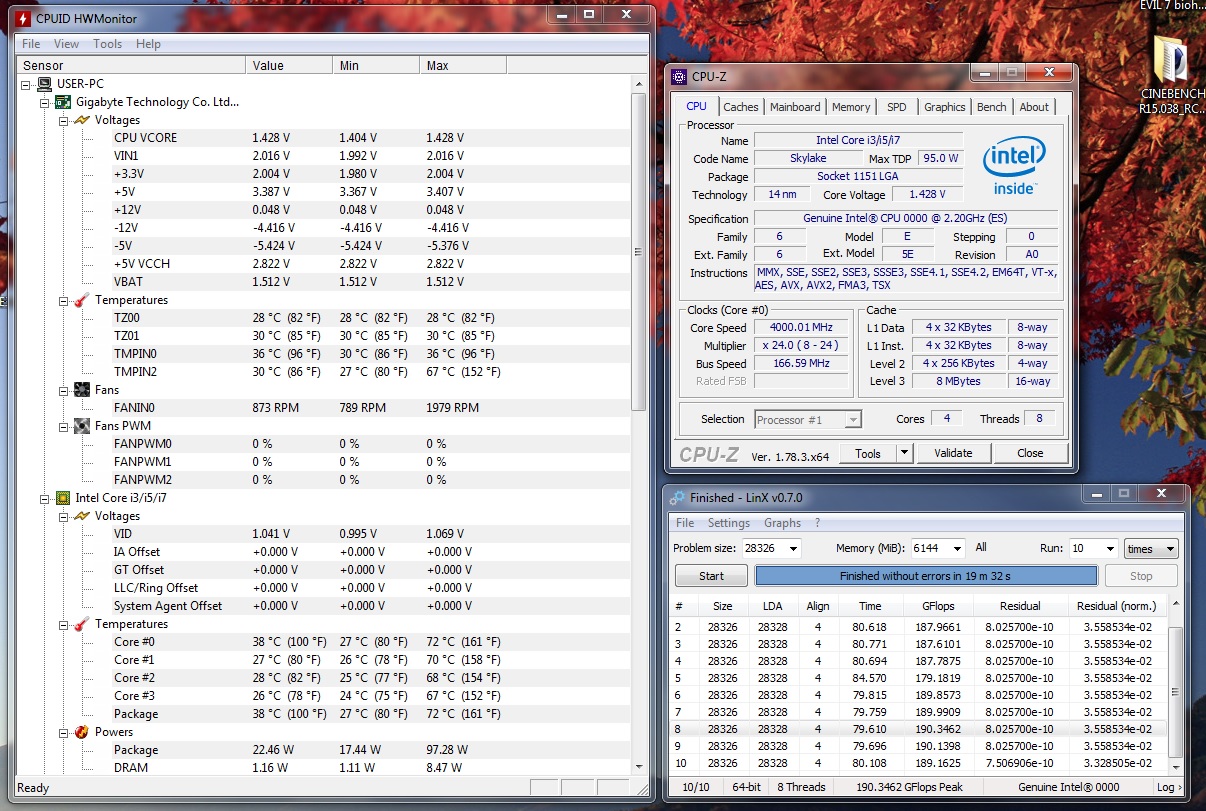Viewport: 1206px width, 811px height.
Task: Click the Intel Core i3/i5/i7 CPU icon
Action: tap(63, 498)
